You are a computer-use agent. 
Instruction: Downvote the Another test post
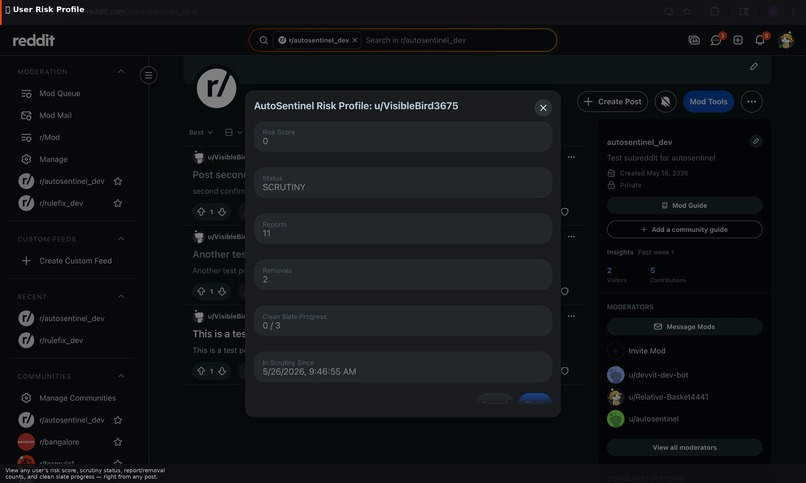pyautogui.click(x=222, y=291)
